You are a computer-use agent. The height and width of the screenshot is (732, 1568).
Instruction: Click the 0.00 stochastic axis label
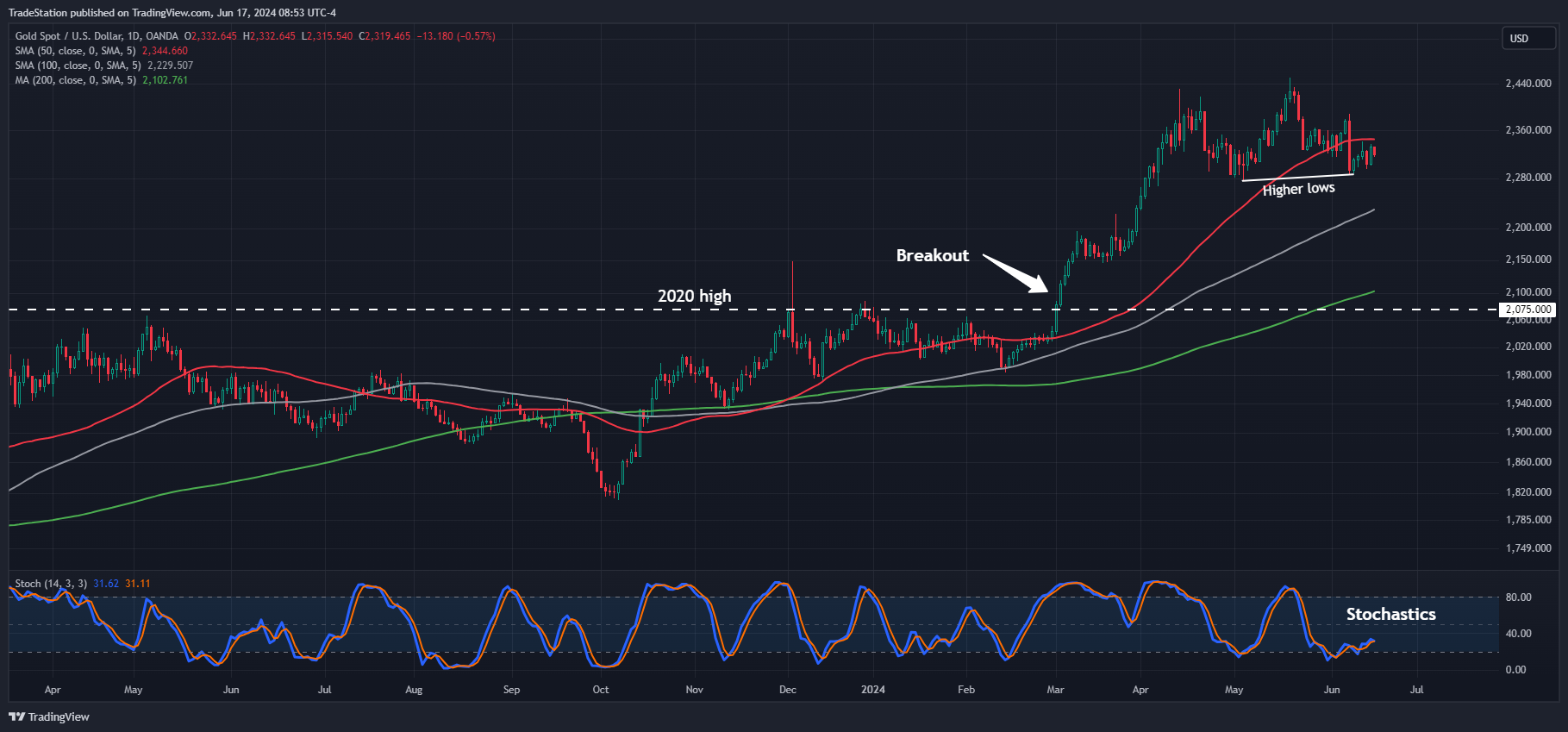1515,670
